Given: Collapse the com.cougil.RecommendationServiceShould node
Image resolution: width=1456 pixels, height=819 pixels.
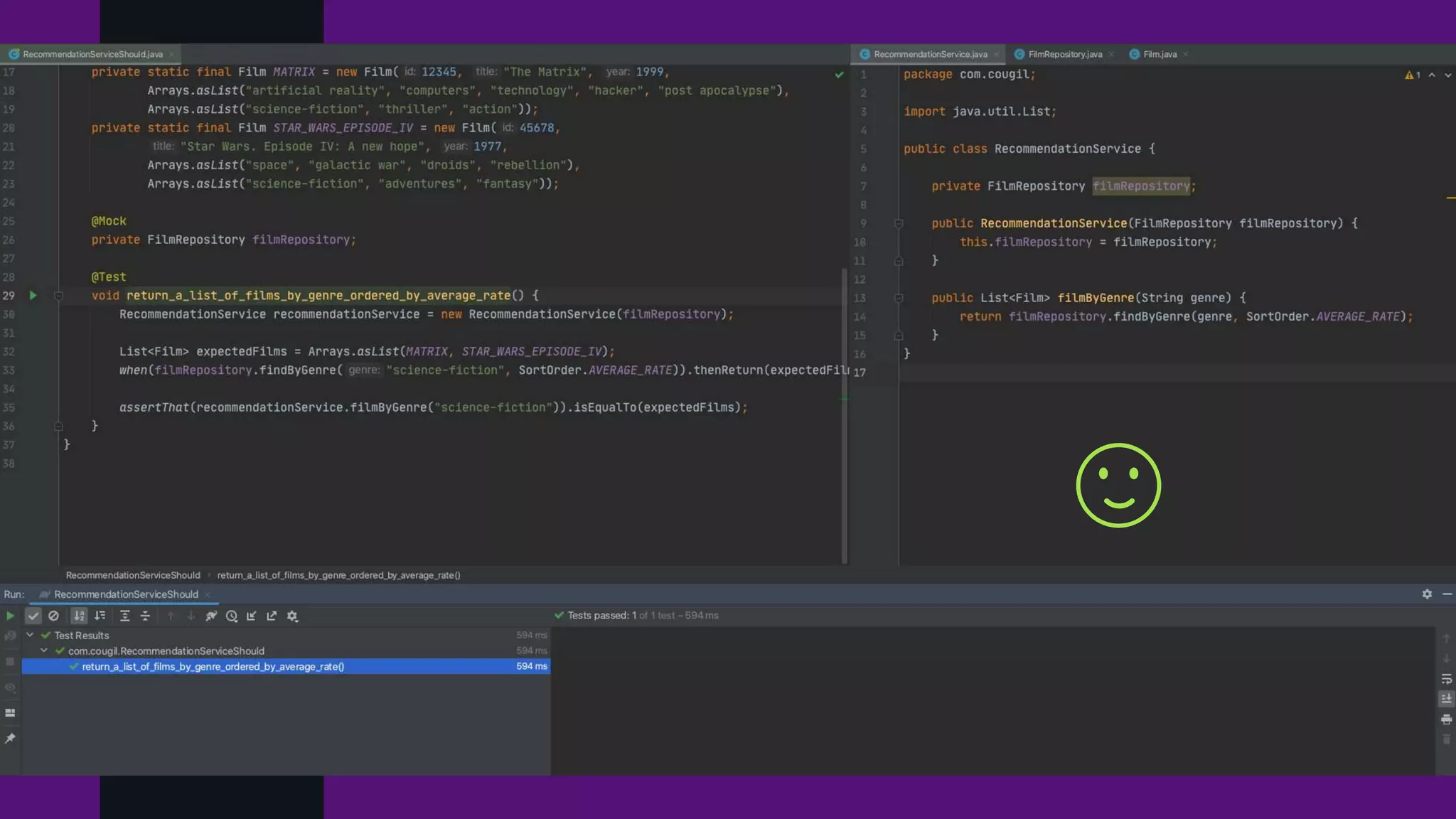Looking at the screenshot, I should pyautogui.click(x=44, y=651).
